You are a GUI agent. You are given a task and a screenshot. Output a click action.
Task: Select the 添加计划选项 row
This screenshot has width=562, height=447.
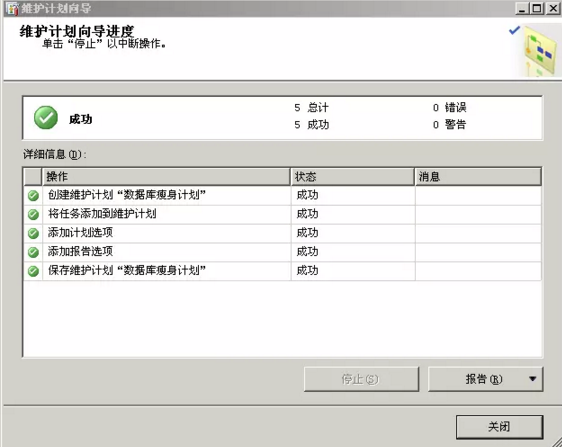coord(282,233)
